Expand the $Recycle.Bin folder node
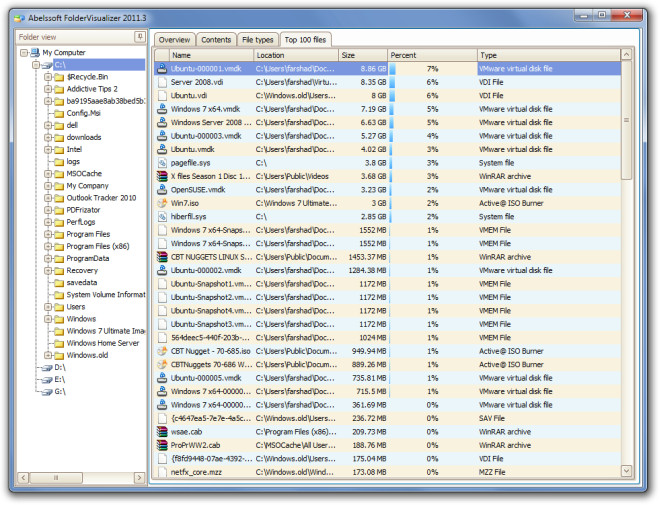 [48, 77]
